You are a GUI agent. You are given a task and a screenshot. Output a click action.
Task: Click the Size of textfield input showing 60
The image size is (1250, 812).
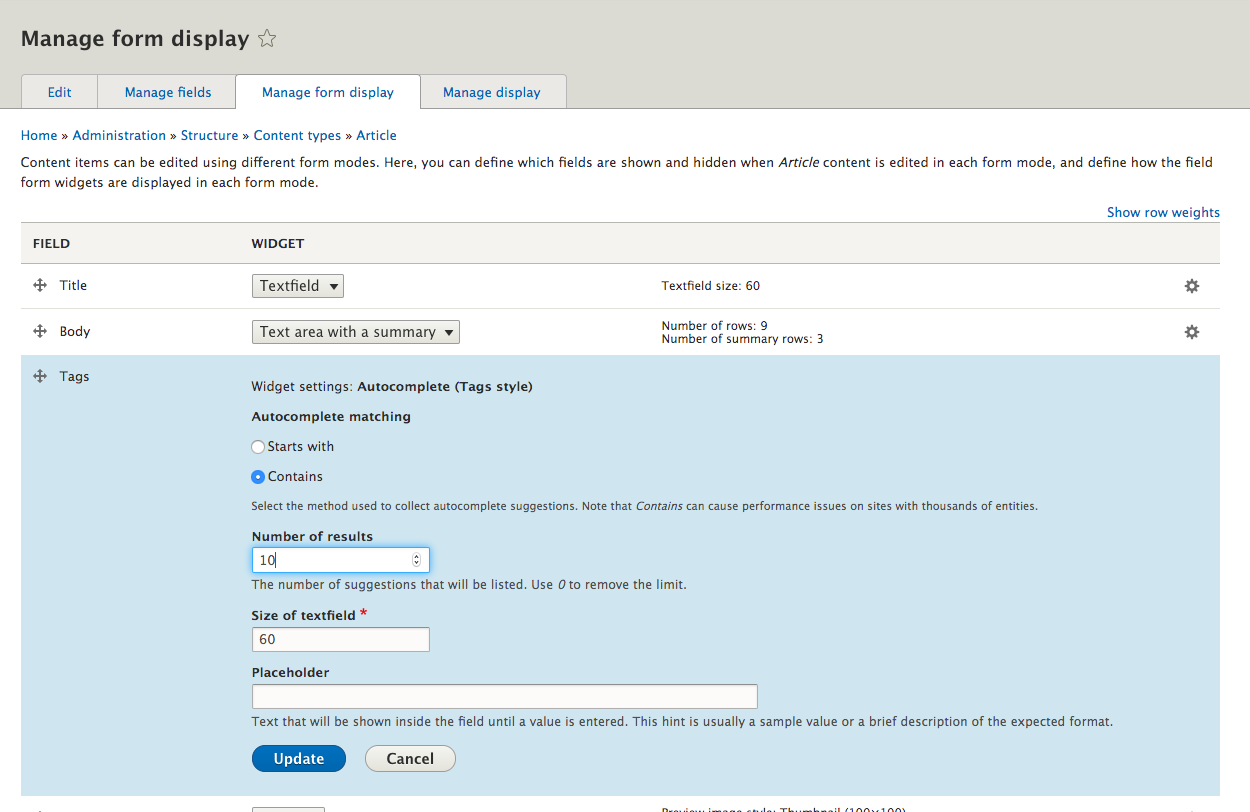click(x=340, y=639)
